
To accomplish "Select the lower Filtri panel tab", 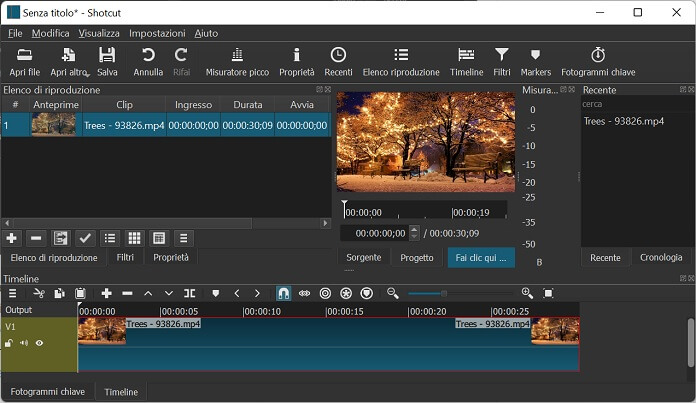I will coord(125,257).
